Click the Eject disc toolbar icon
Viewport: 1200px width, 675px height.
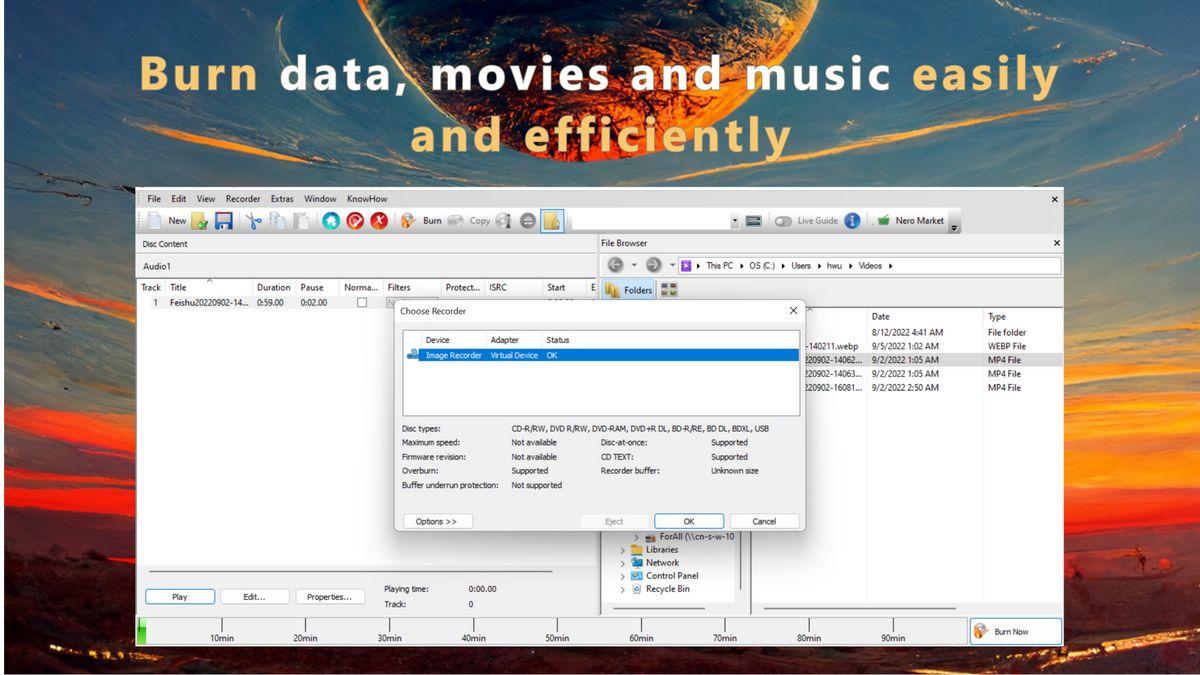pyautogui.click(x=528, y=221)
